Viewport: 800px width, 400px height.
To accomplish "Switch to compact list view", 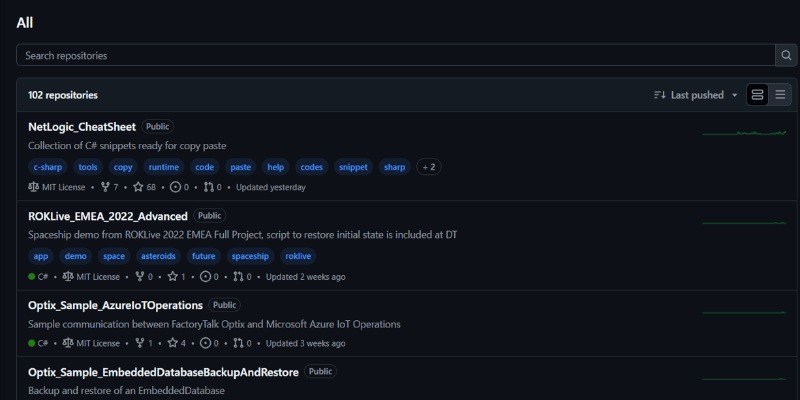I will [781, 95].
